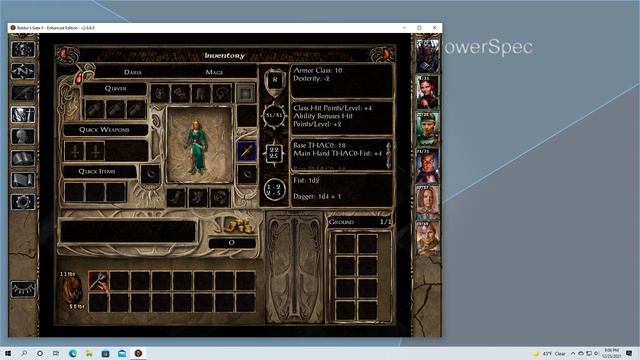Viewport: 640px width, 360px height.
Task: Open the Mail app from the taskbar
Action: click(122, 353)
